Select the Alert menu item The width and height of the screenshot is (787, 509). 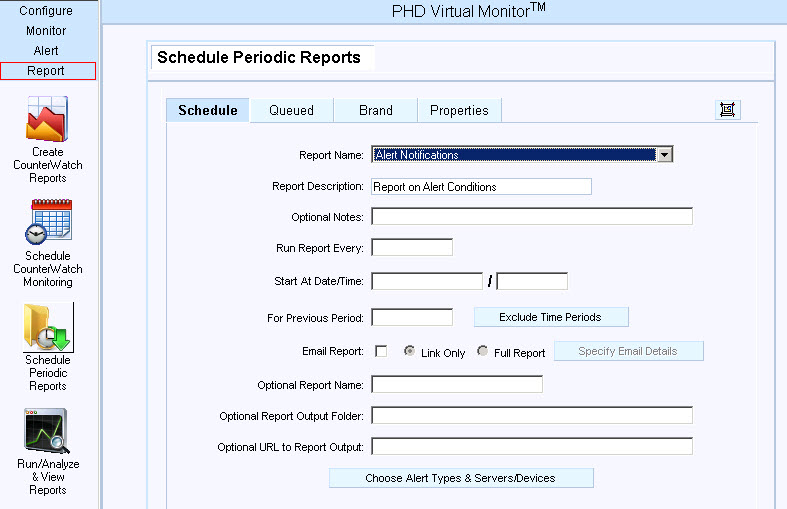pos(46,51)
